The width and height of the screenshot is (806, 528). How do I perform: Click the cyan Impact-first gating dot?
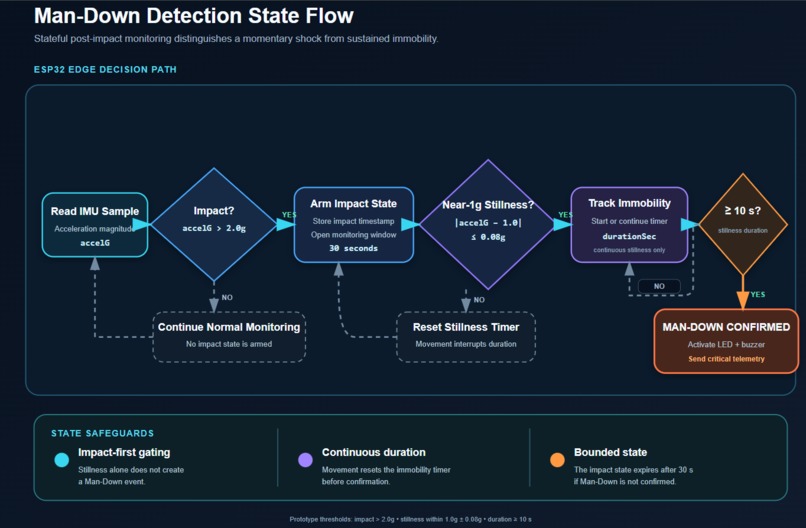click(x=62, y=460)
